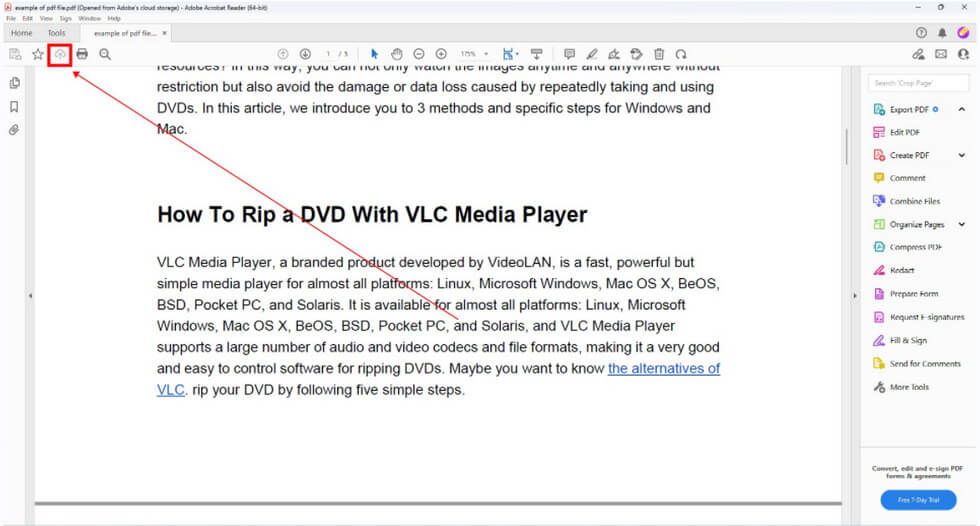The width and height of the screenshot is (980, 526).
Task: Open the Fill & Sign tool
Action: [900, 340]
